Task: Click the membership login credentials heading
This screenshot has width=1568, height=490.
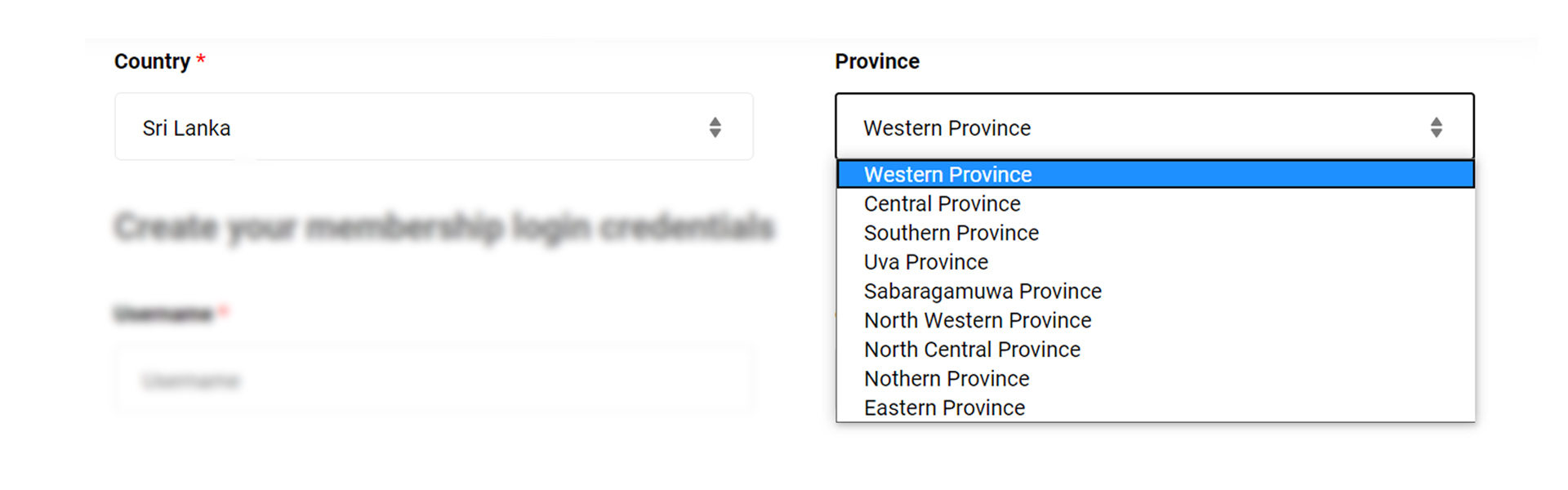Action: click(444, 228)
